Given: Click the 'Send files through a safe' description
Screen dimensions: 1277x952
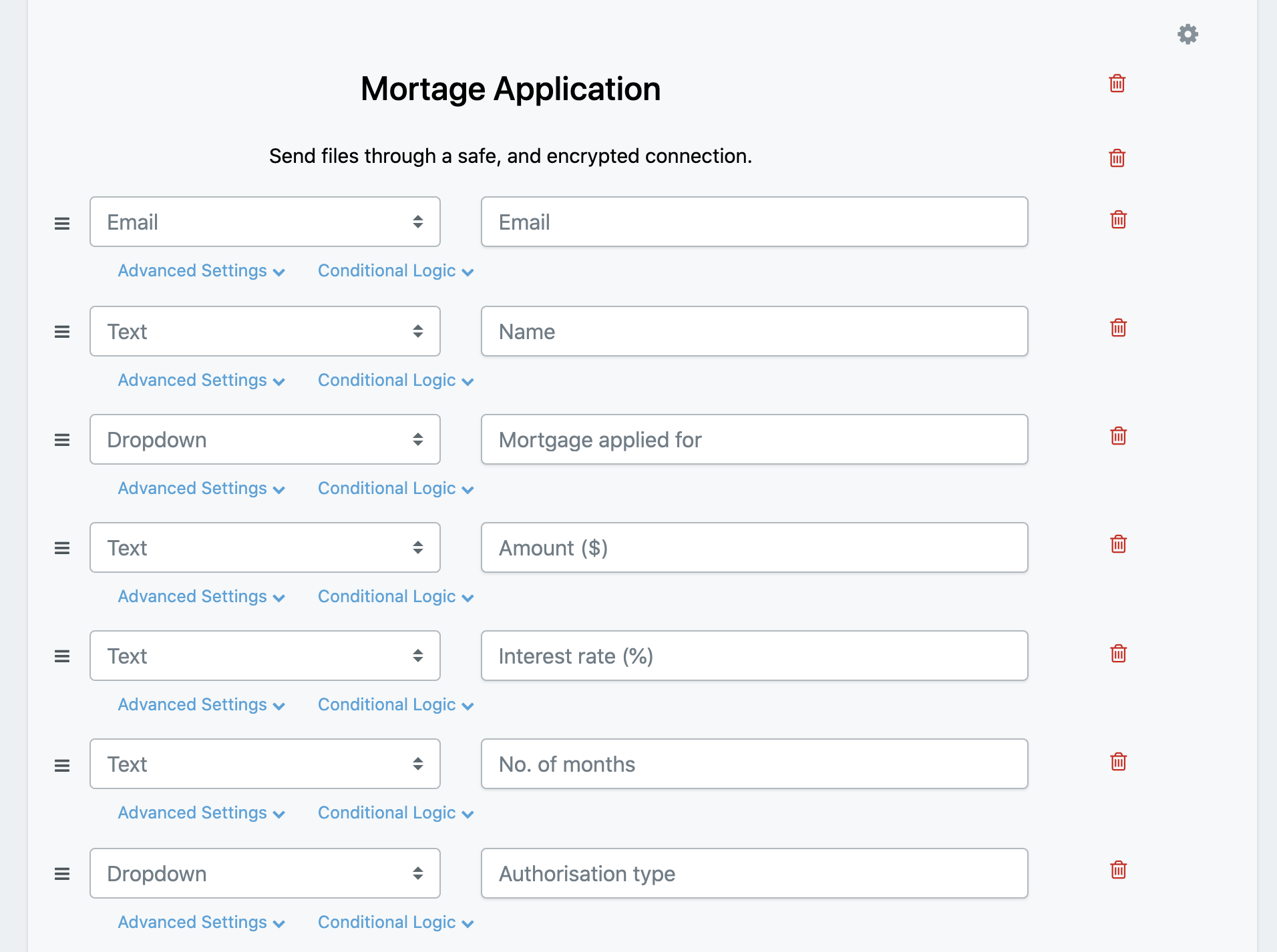Looking at the screenshot, I should click(x=511, y=156).
